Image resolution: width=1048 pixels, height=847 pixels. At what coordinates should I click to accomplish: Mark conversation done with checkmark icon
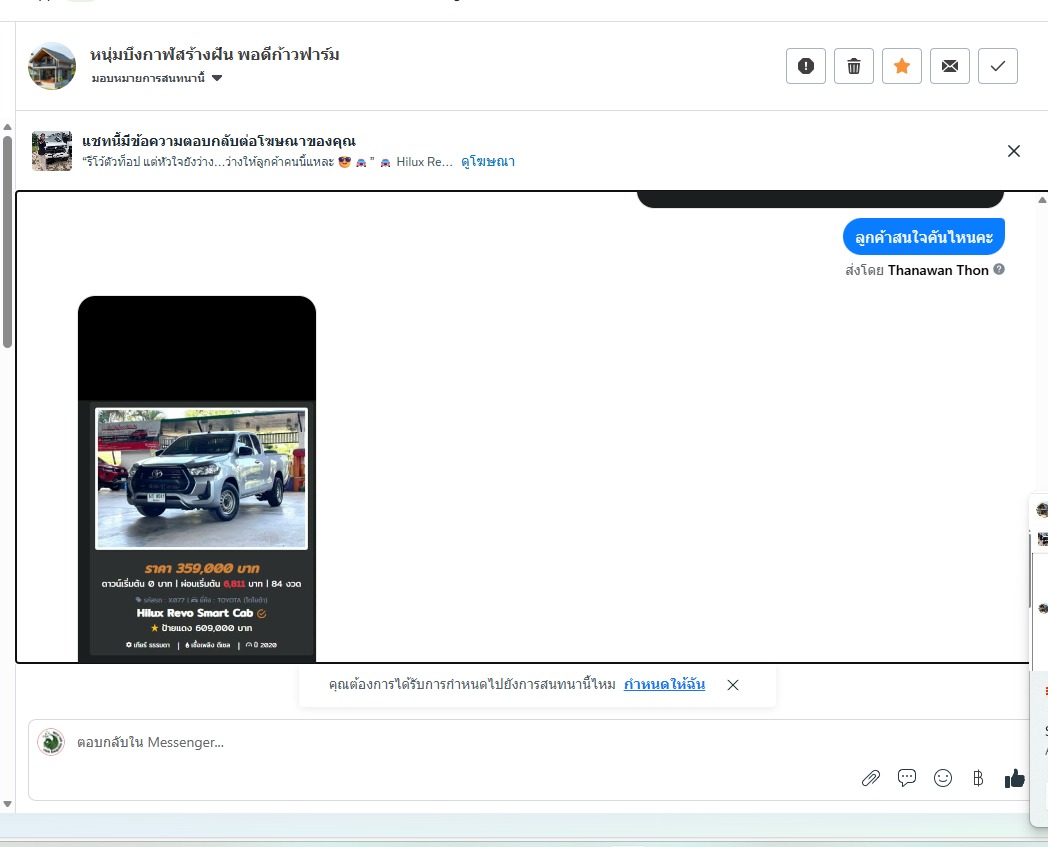[x=998, y=66]
